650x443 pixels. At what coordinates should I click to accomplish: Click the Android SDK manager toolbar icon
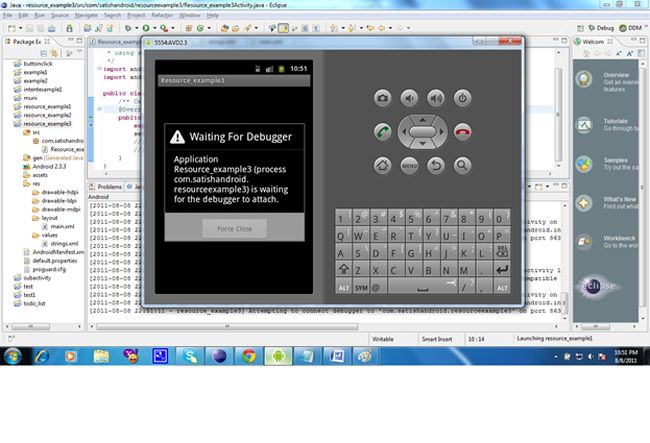(69, 28)
